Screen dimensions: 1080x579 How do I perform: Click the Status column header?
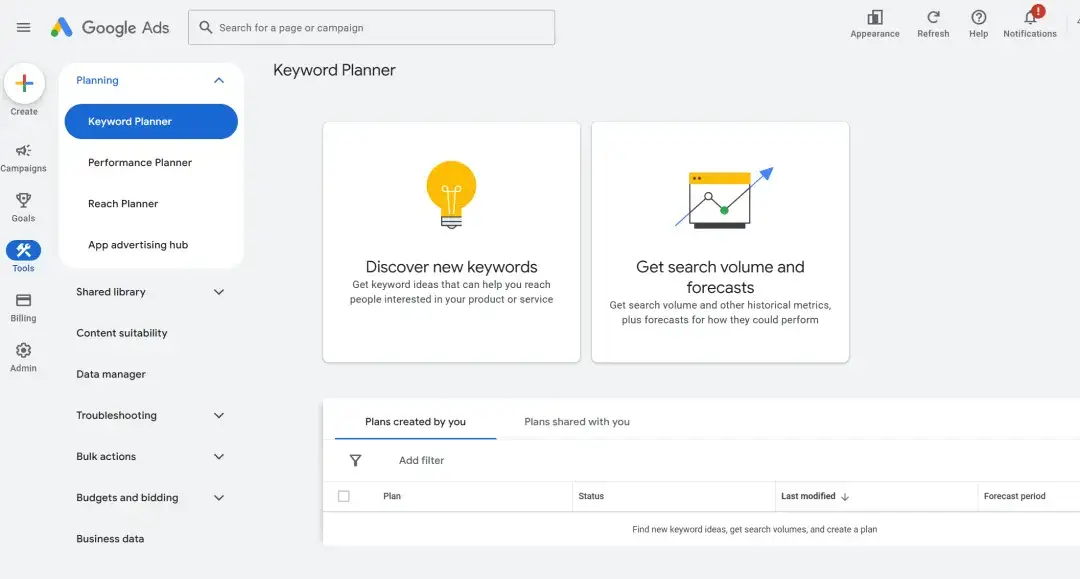point(591,496)
